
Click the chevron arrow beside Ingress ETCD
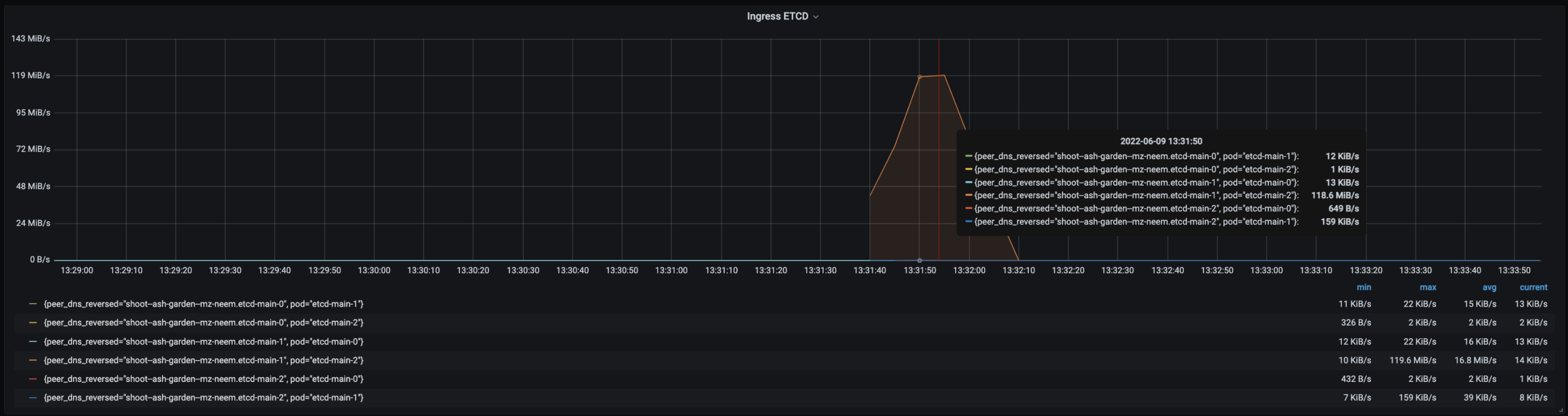(x=816, y=17)
